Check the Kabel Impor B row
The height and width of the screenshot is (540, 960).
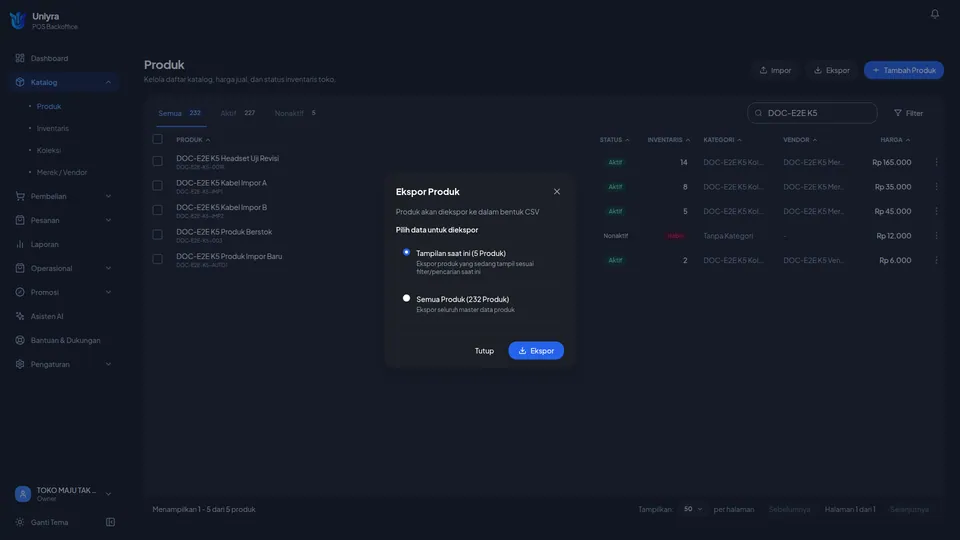(157, 210)
